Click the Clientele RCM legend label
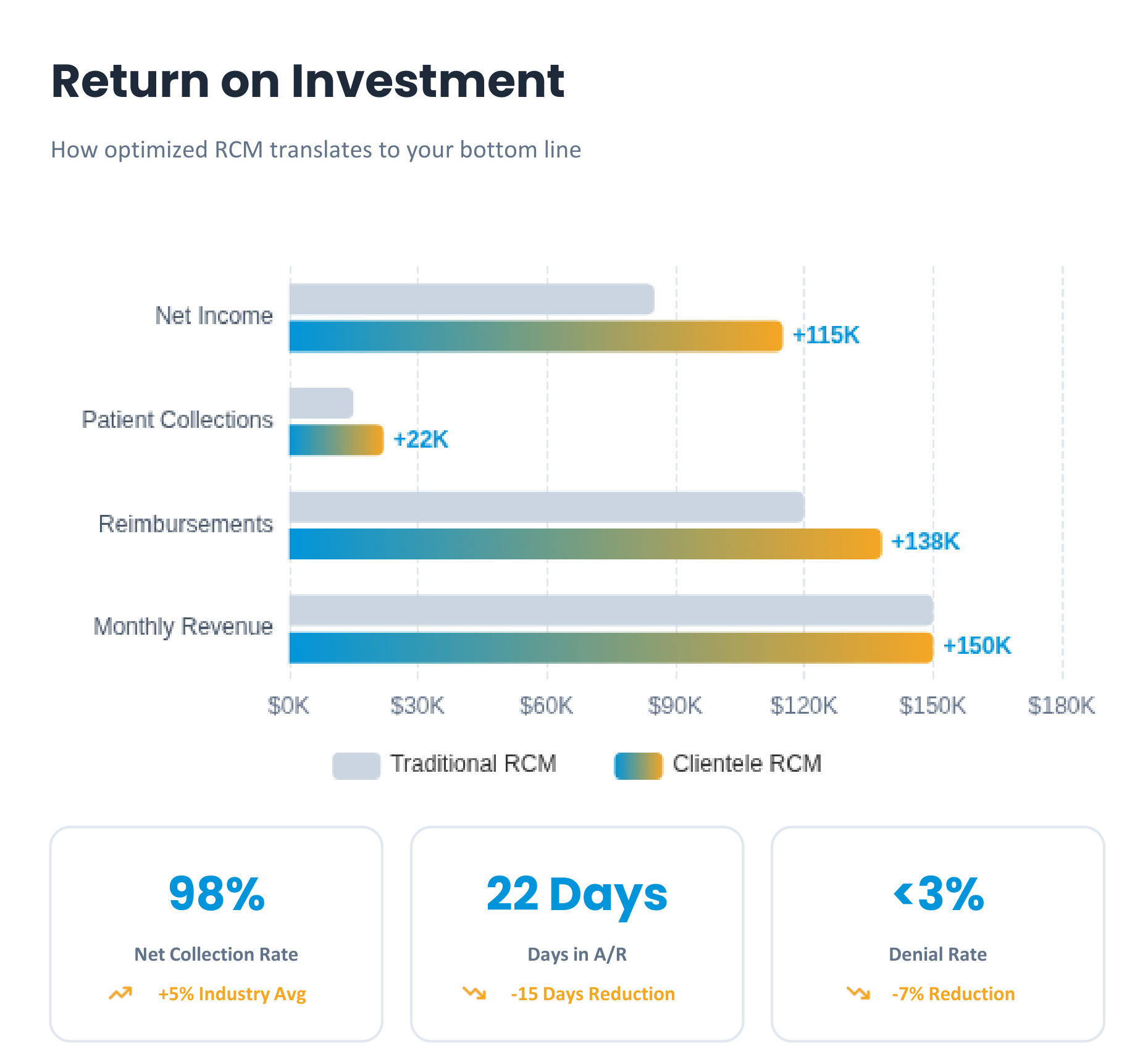 point(747,764)
